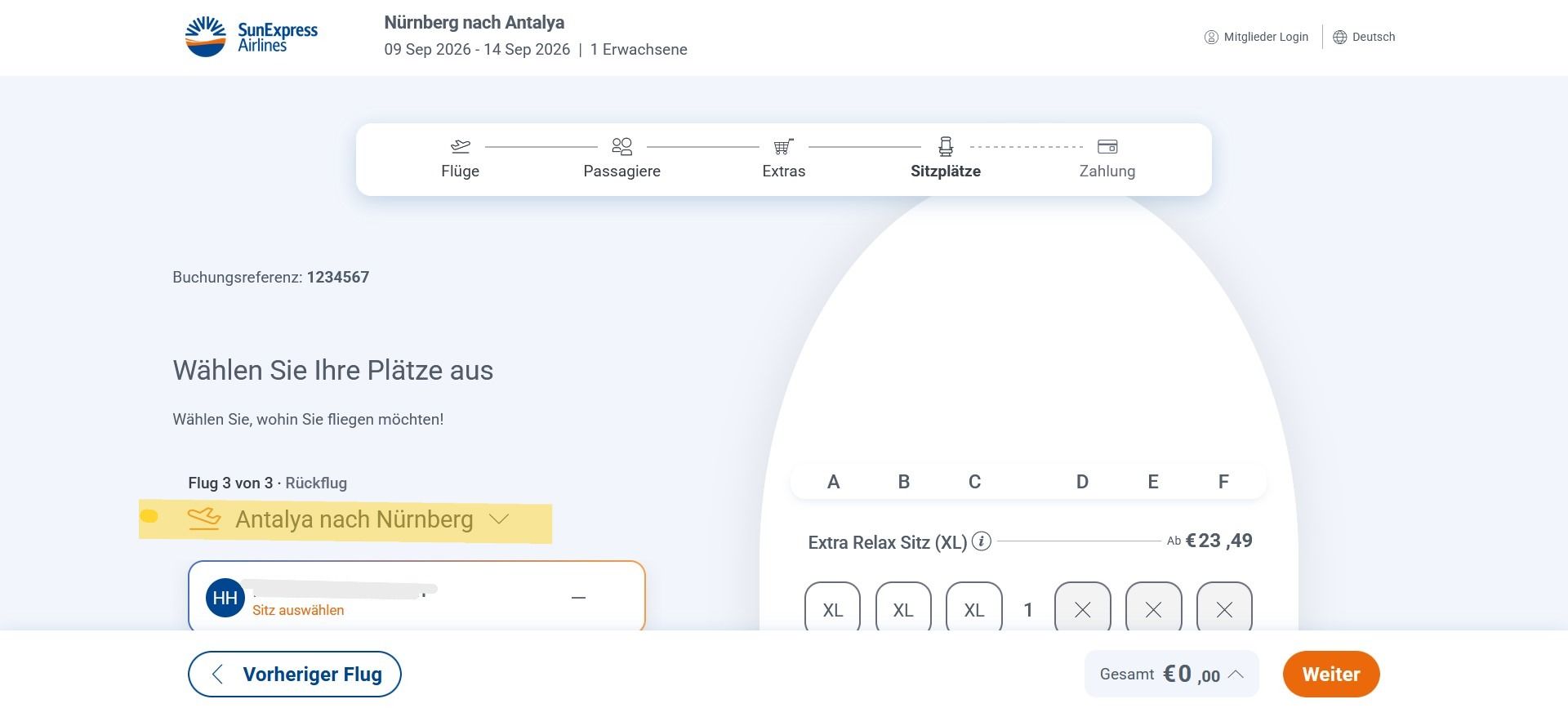Select the Sitzplätze step
The width and height of the screenshot is (1568, 717).
(946, 159)
